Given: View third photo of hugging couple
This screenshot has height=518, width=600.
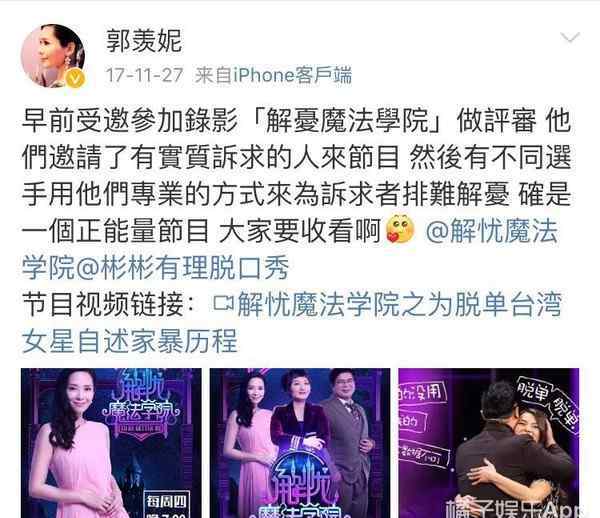Looking at the screenshot, I should coord(489,443).
